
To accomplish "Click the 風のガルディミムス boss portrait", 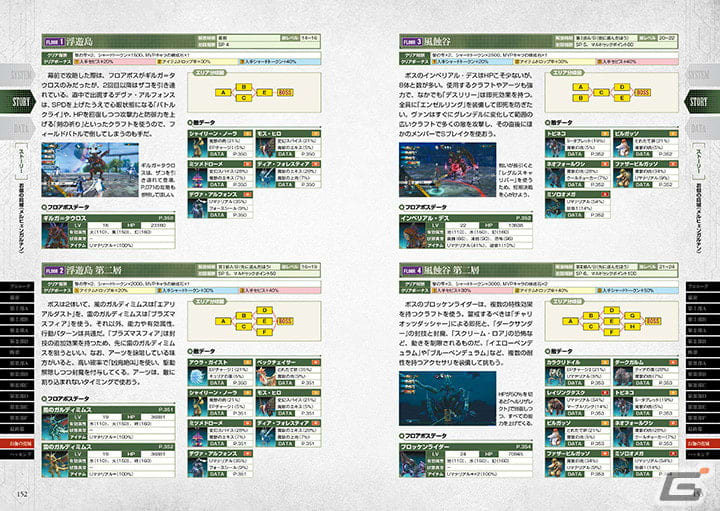I will click(55, 427).
